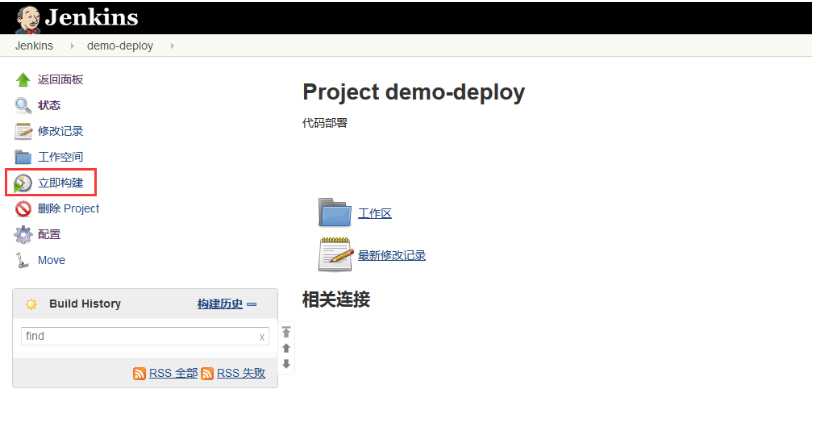The height and width of the screenshot is (425, 831).
Task: Open the 状态 status page
Action: click(49, 105)
